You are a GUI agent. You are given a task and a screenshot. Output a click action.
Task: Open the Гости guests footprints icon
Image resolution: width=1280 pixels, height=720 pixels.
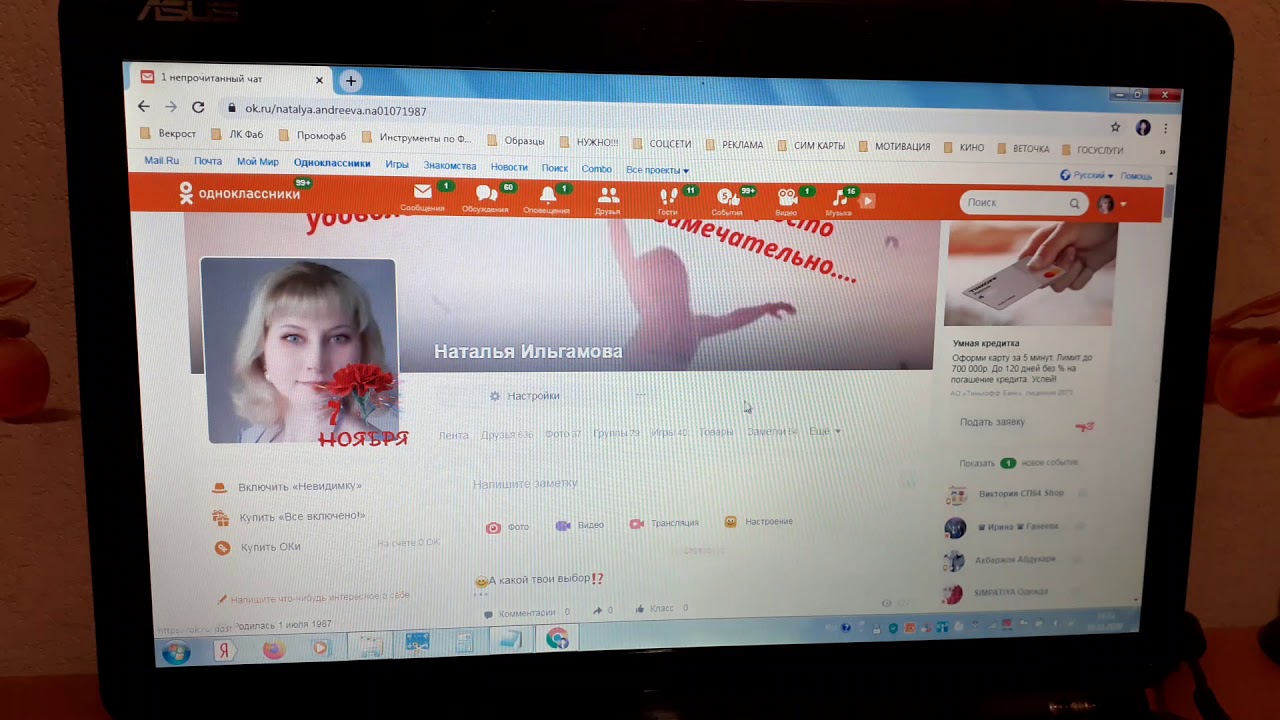tap(668, 200)
